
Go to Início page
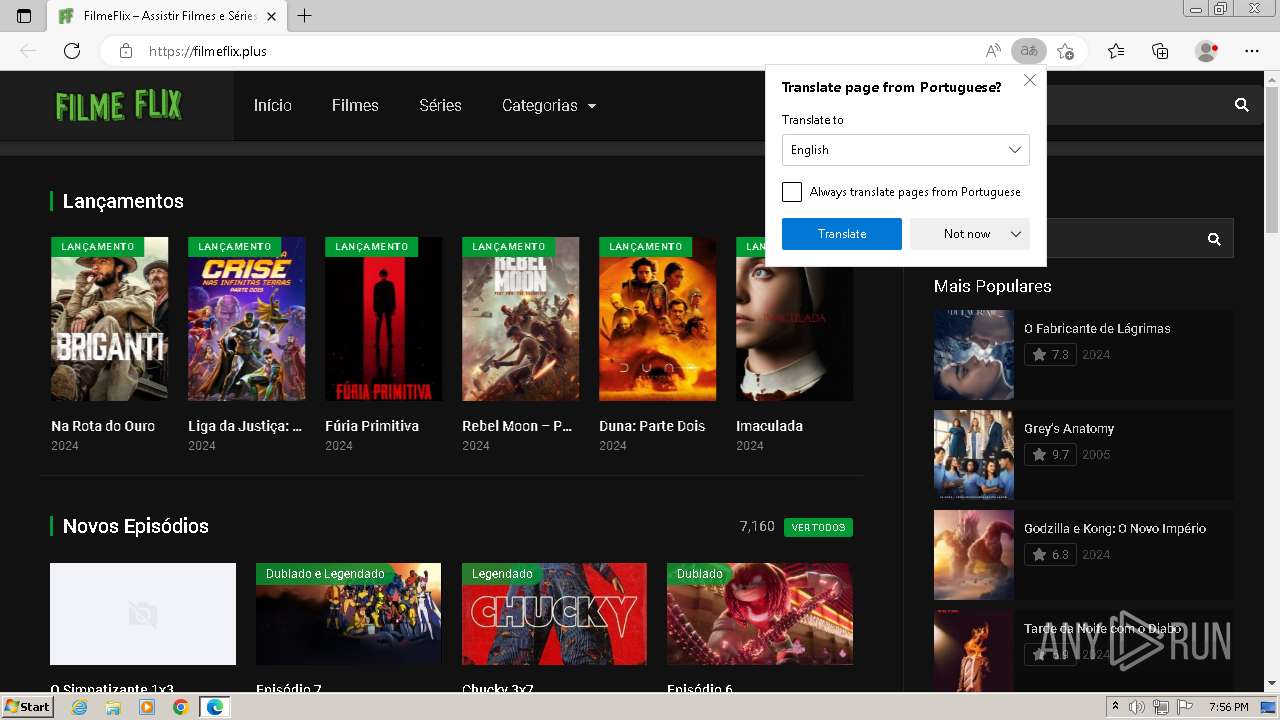click(273, 105)
